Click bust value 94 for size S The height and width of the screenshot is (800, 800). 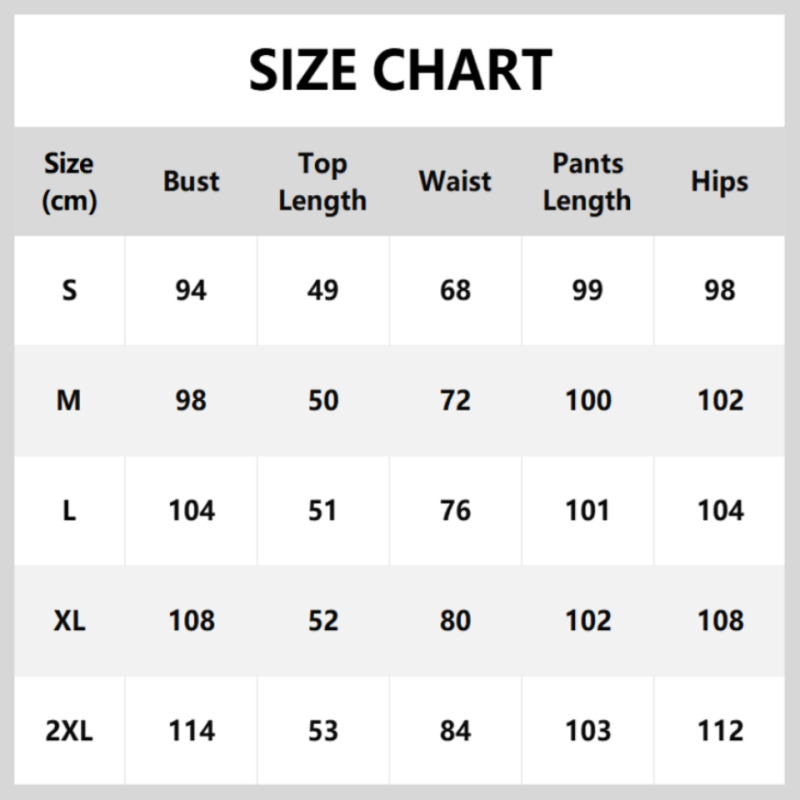[191, 291]
